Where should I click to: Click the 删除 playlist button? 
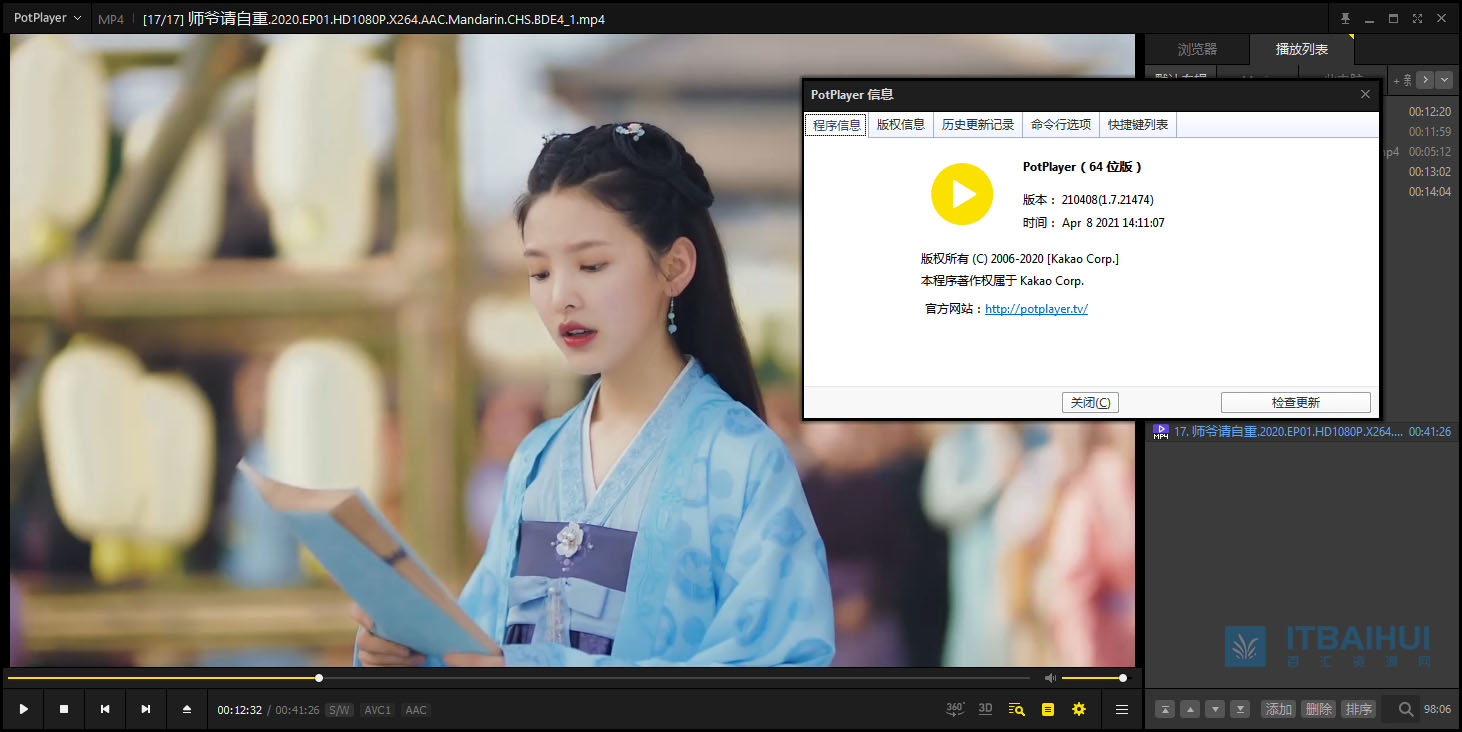pyautogui.click(x=1318, y=709)
